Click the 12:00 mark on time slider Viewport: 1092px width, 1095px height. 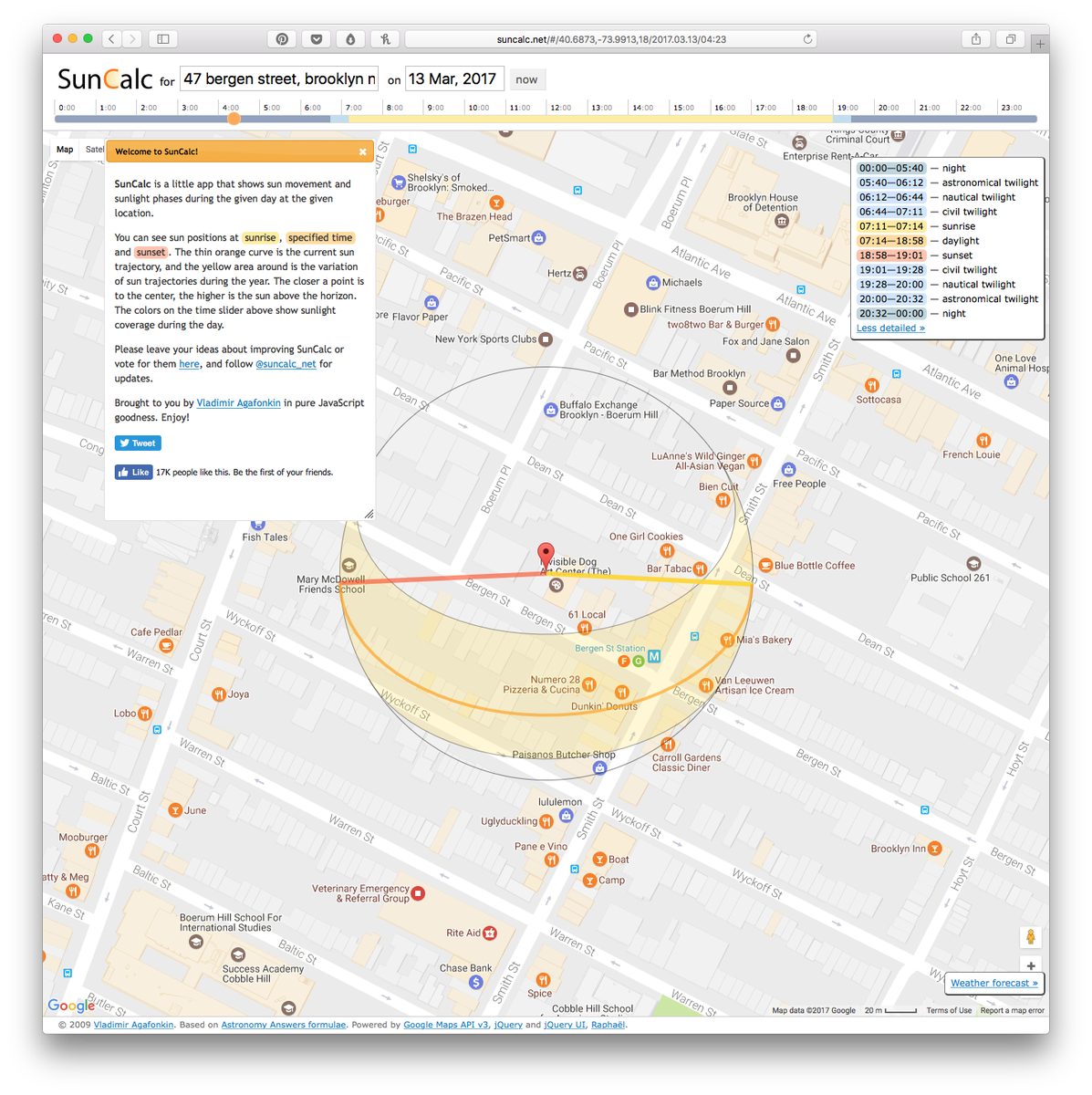(560, 108)
